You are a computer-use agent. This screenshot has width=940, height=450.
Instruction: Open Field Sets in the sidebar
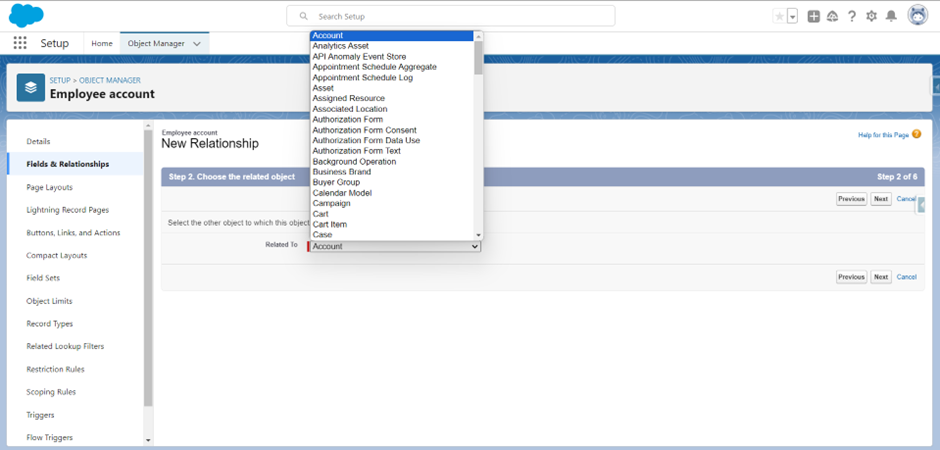point(43,278)
